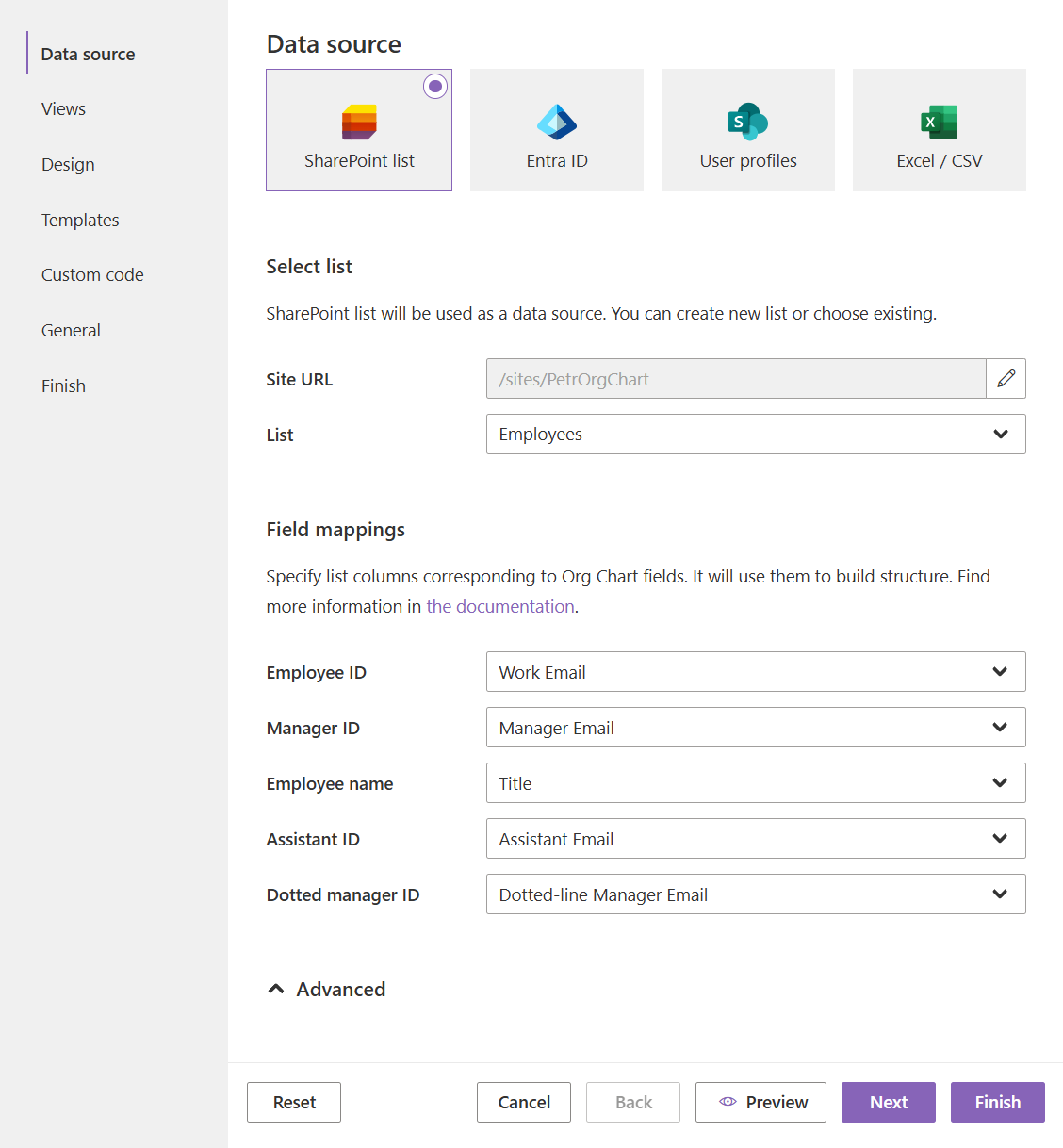Open the Dotted manager ID dropdown
The height and width of the screenshot is (1148, 1063).
pyautogui.click(x=756, y=894)
